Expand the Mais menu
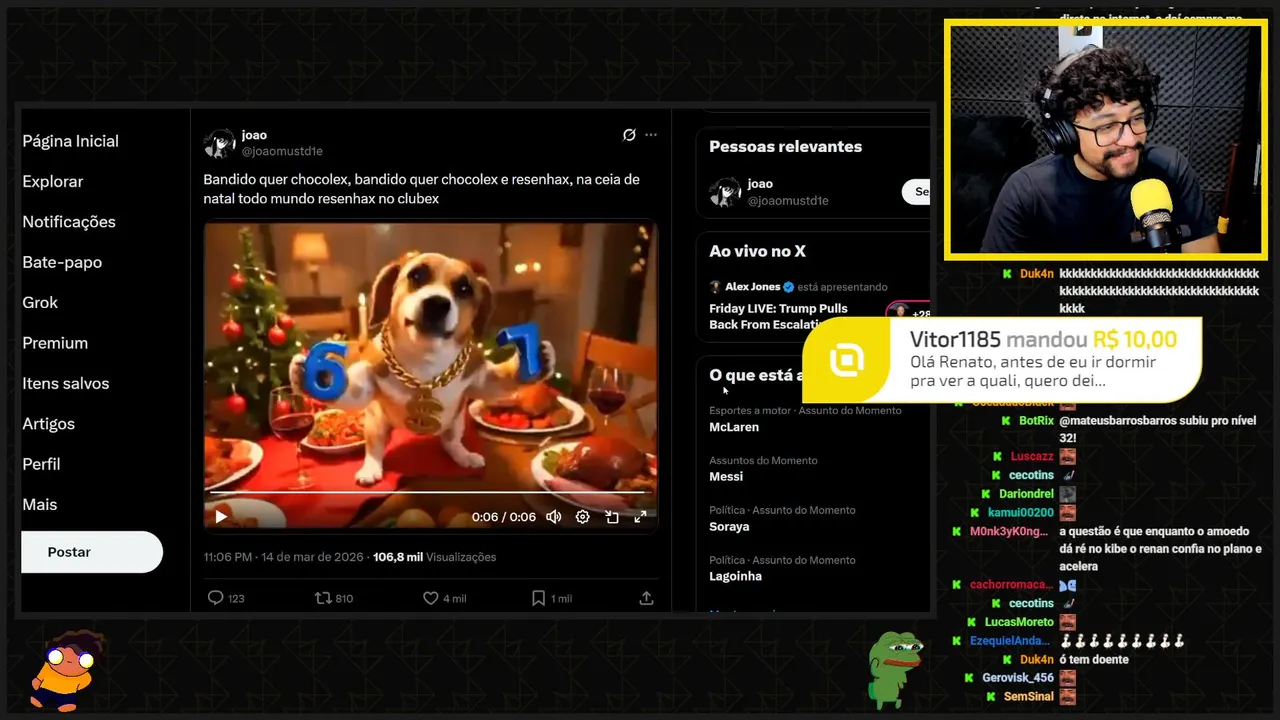 coord(40,505)
